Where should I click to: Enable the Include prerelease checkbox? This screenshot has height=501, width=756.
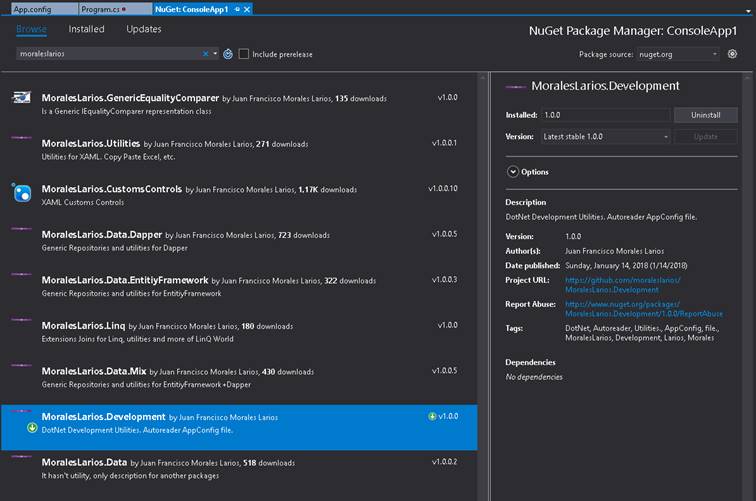[244, 54]
